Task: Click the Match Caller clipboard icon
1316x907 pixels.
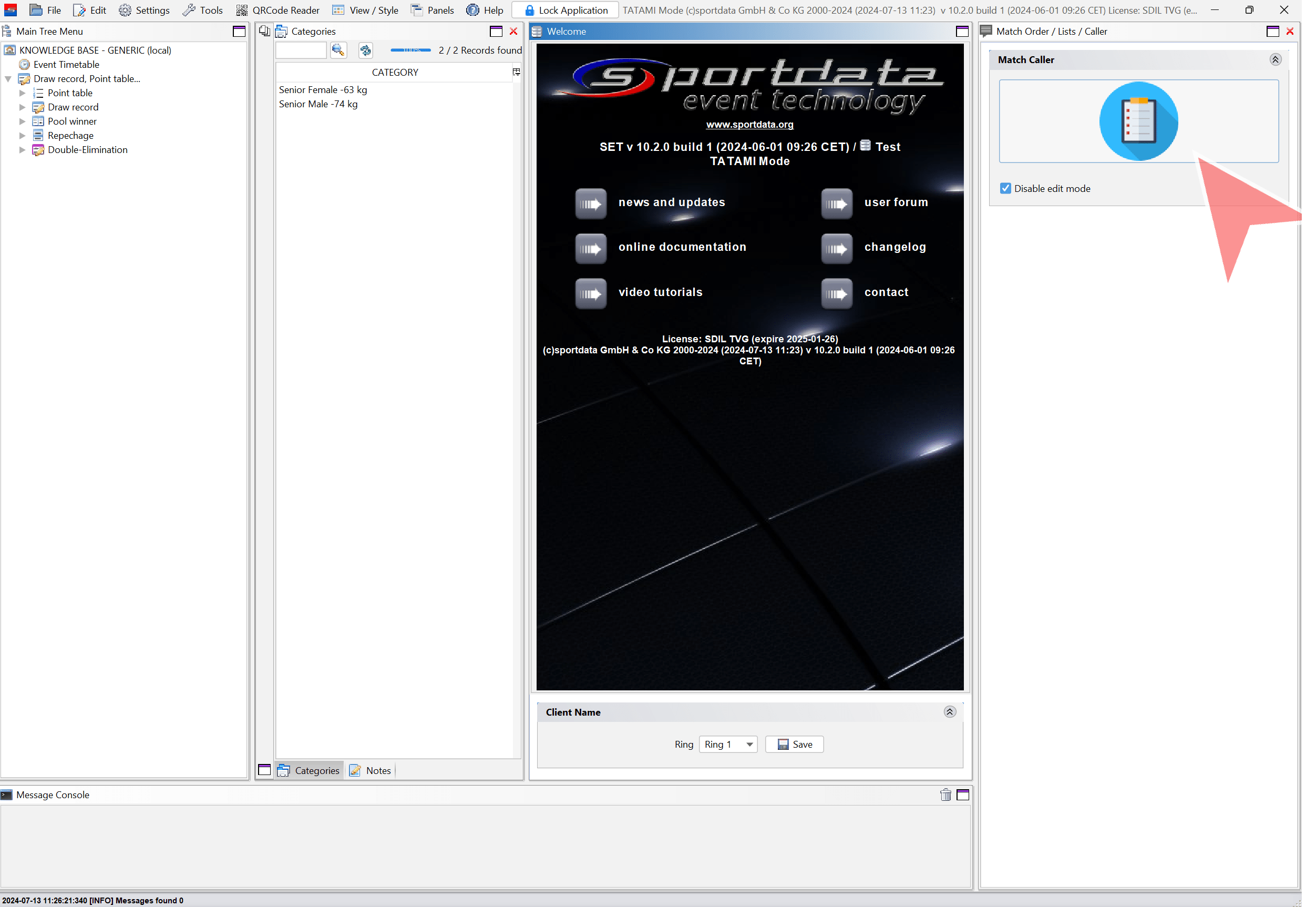Action: (1138, 121)
